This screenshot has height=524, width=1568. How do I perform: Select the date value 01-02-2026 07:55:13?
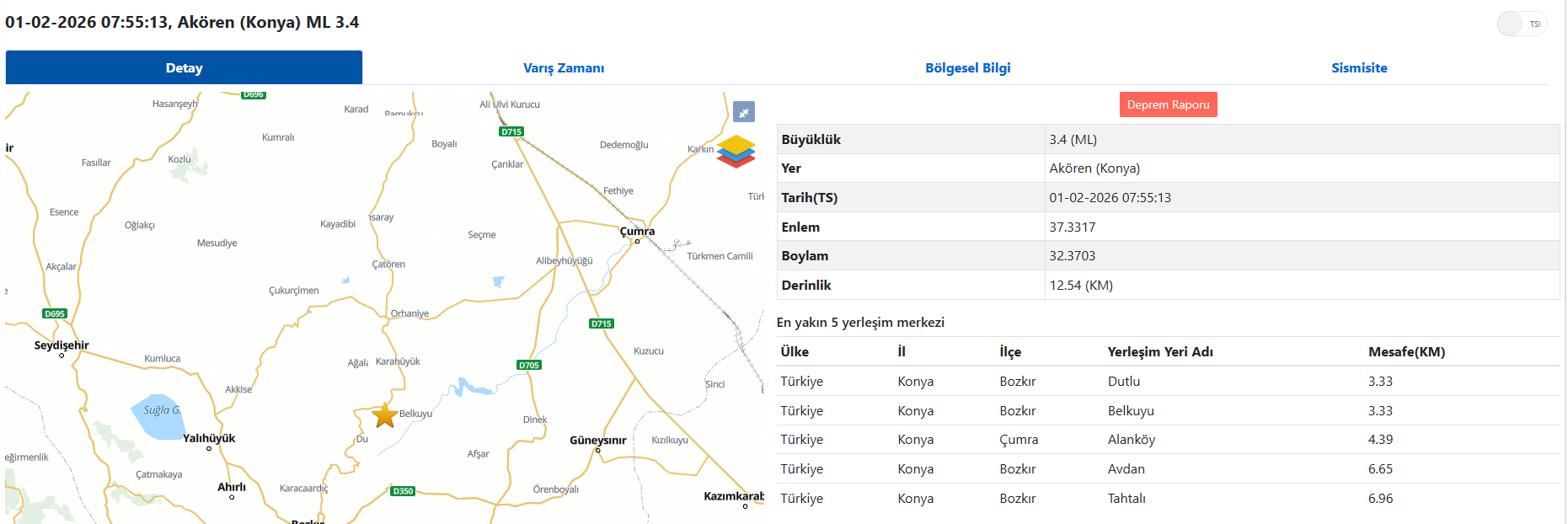1110,198
